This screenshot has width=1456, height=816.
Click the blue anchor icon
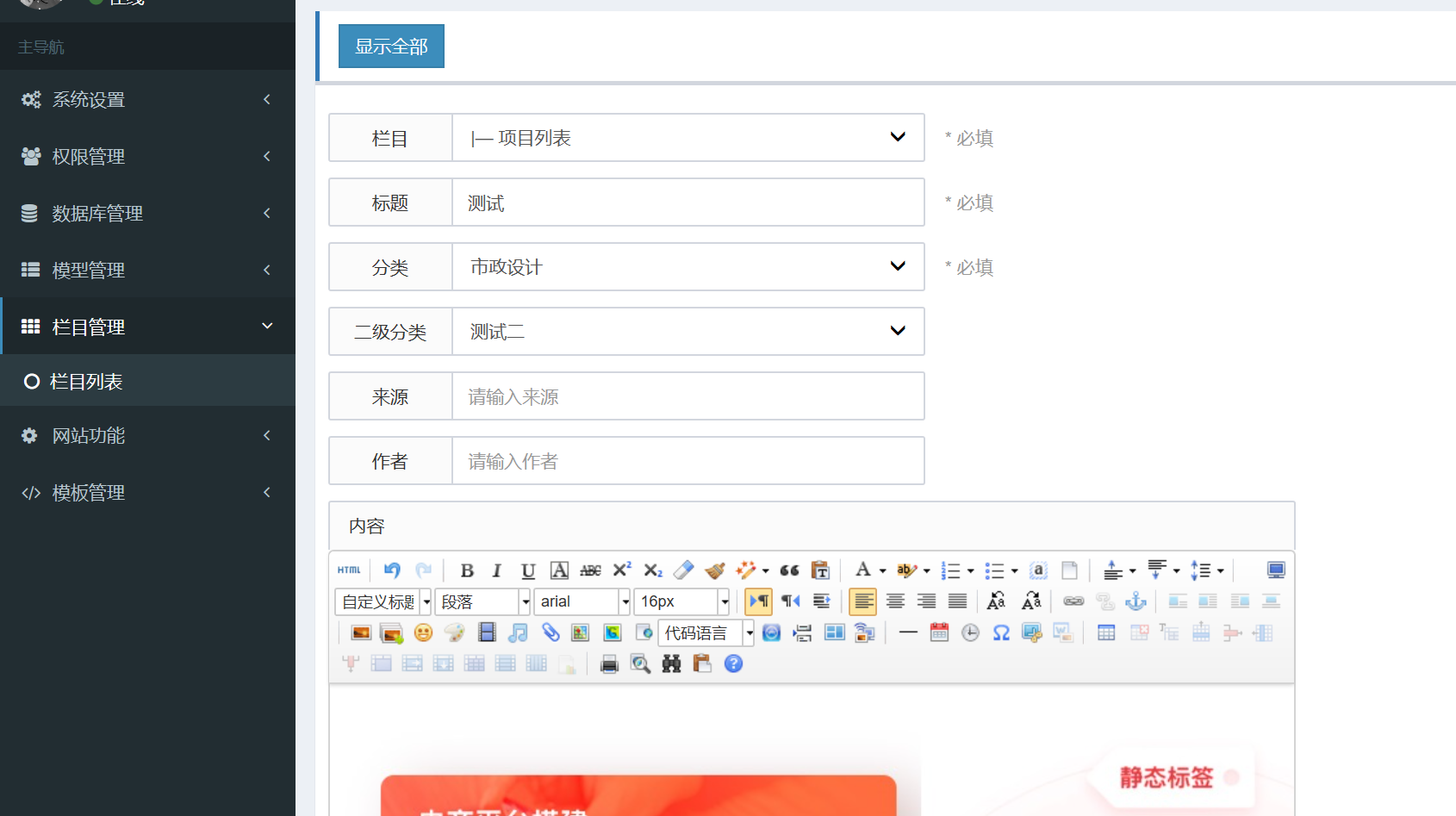point(1136,601)
